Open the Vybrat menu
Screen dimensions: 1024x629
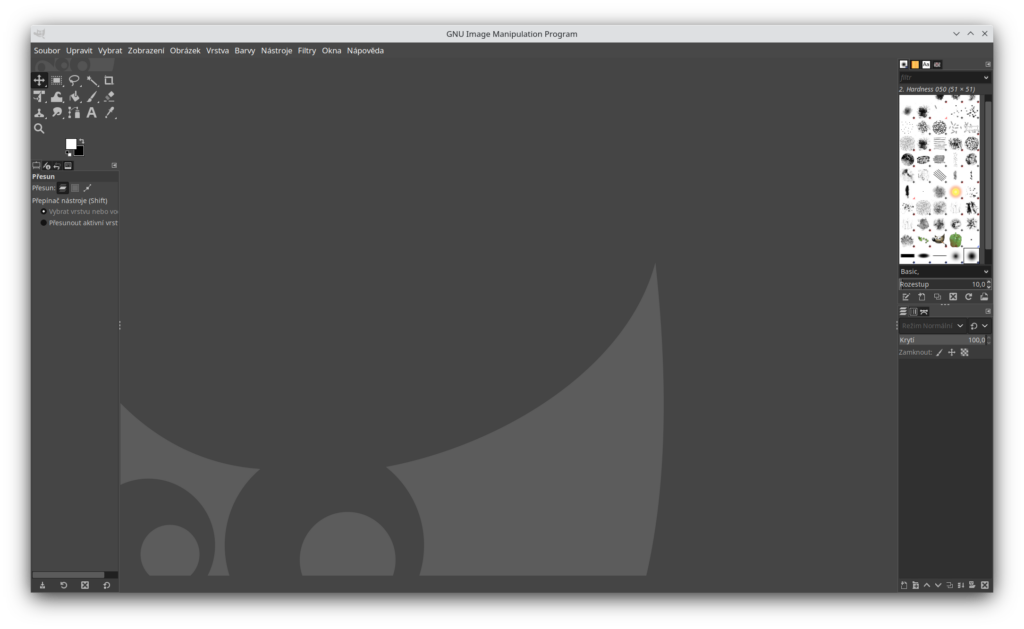click(110, 50)
